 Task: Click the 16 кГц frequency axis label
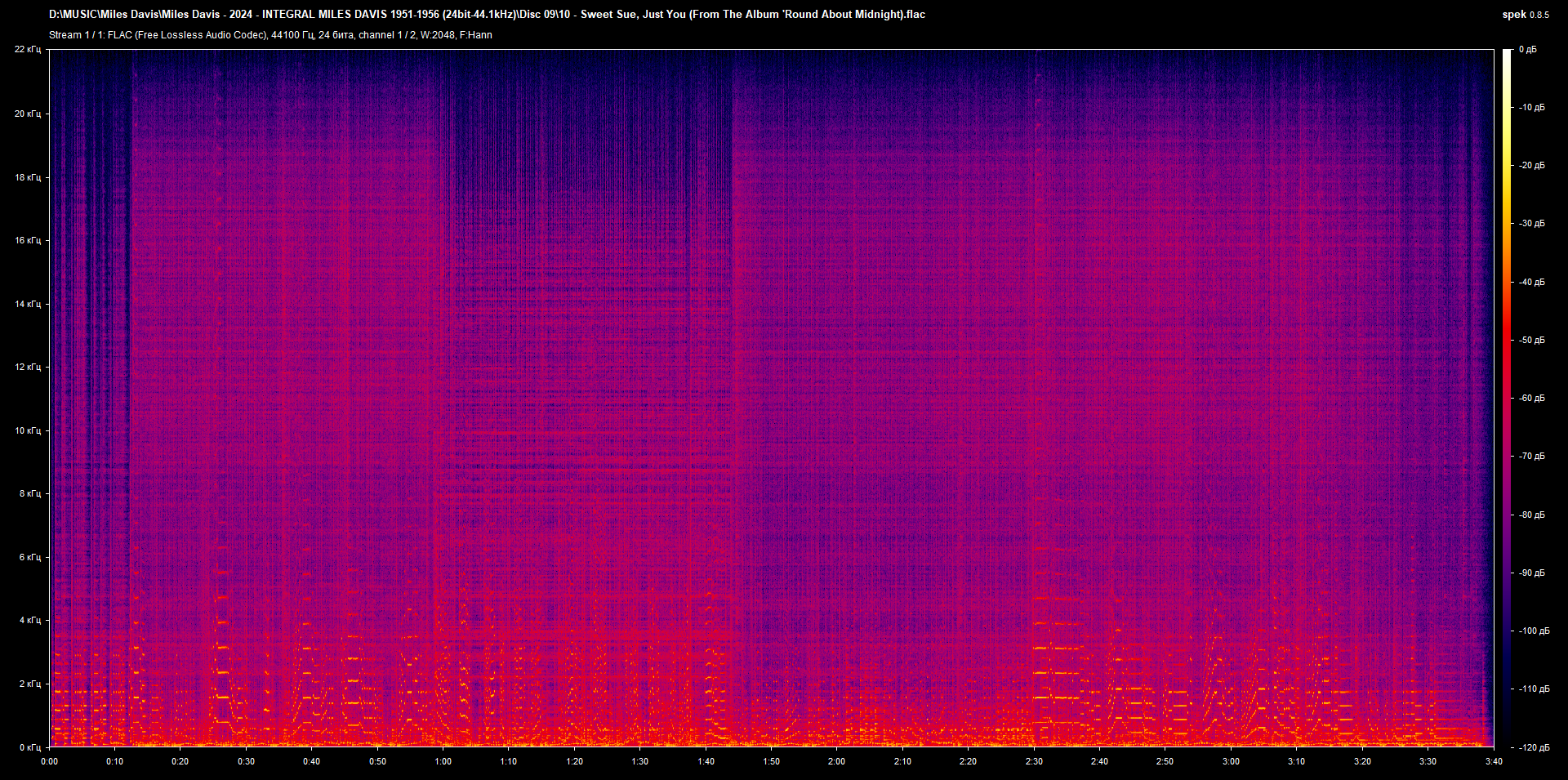[28, 240]
